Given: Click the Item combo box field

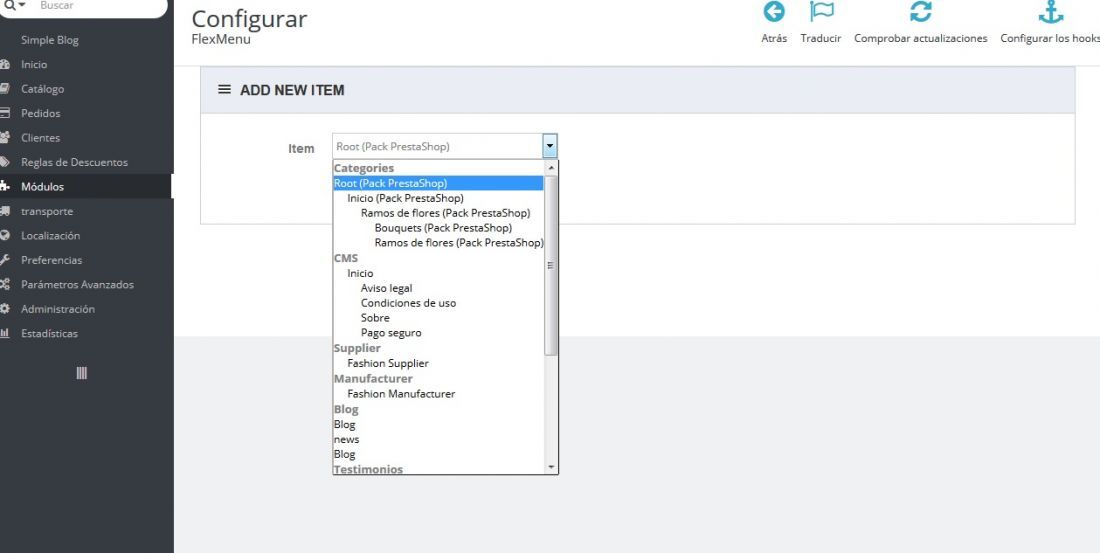Looking at the screenshot, I should pyautogui.click(x=445, y=147).
